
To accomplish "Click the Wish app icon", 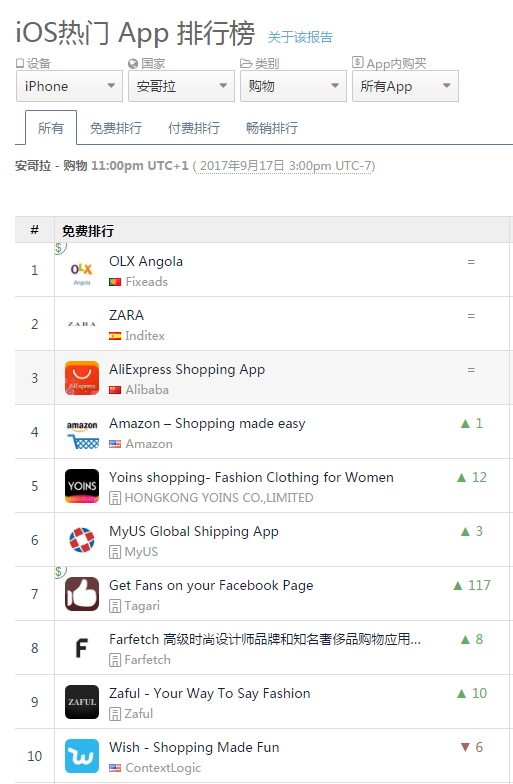I will 82,756.
